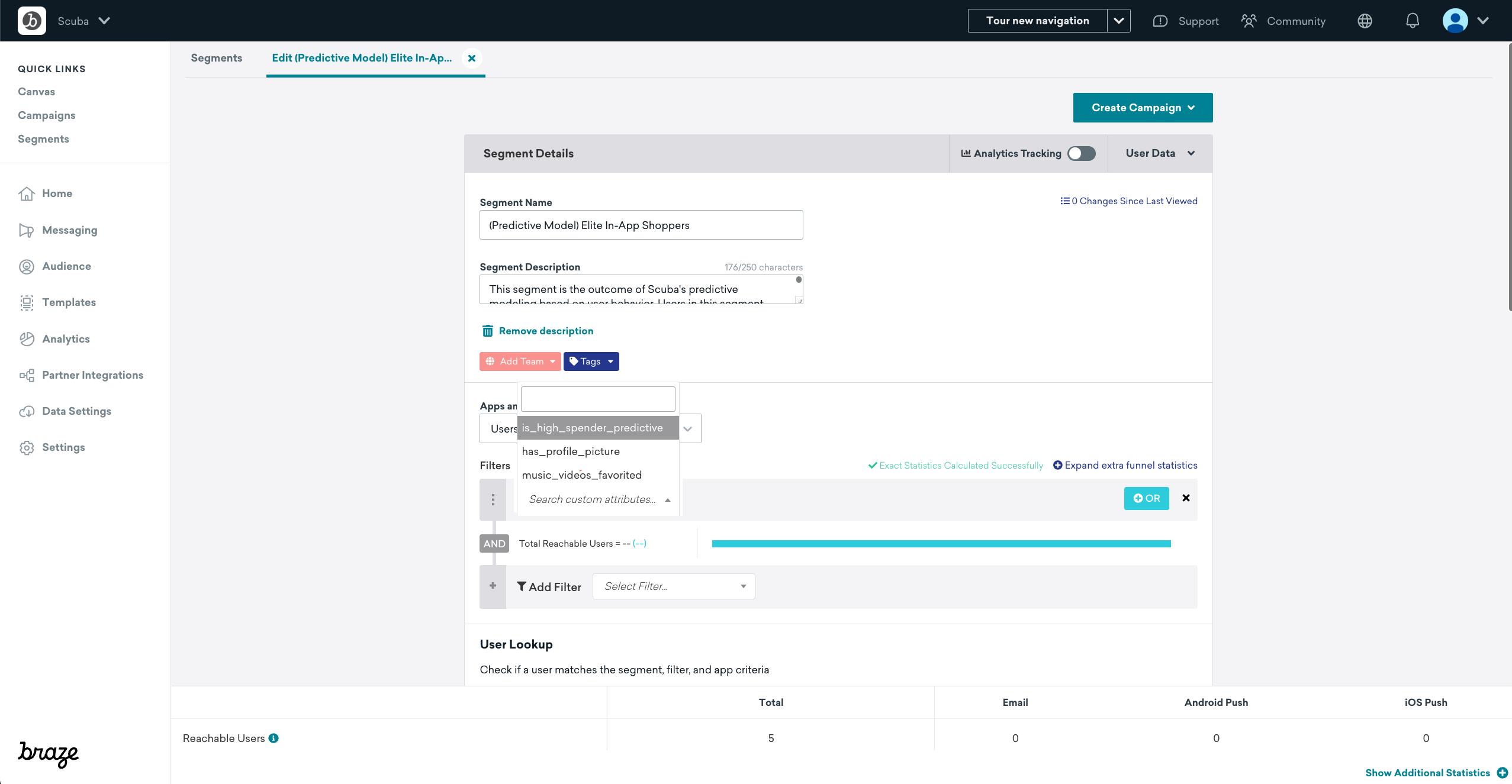This screenshot has width=1512, height=784.
Task: Click the trash icon beside Remove description
Action: tap(487, 331)
